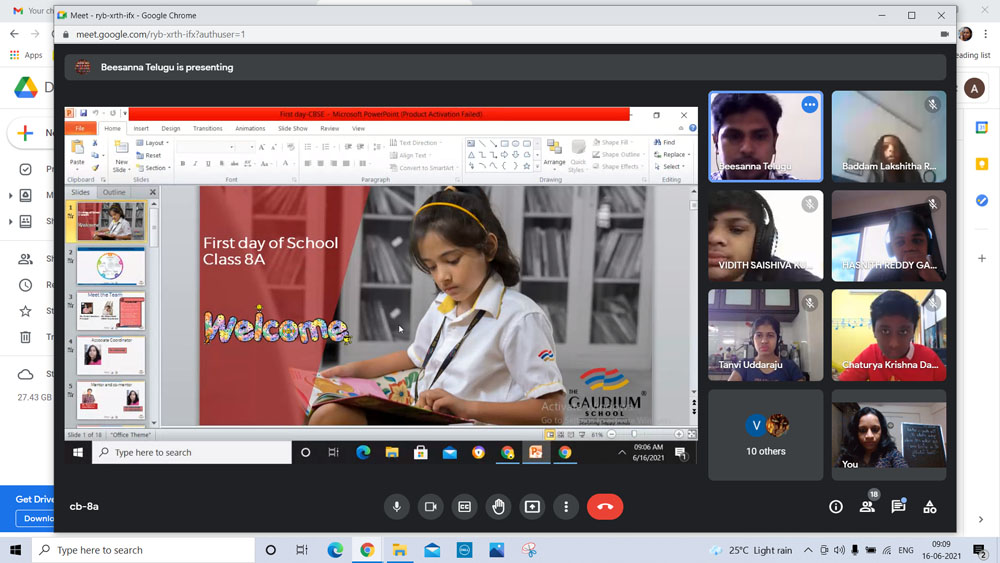
Task: Open meeting details info icon
Action: [x=835, y=507]
